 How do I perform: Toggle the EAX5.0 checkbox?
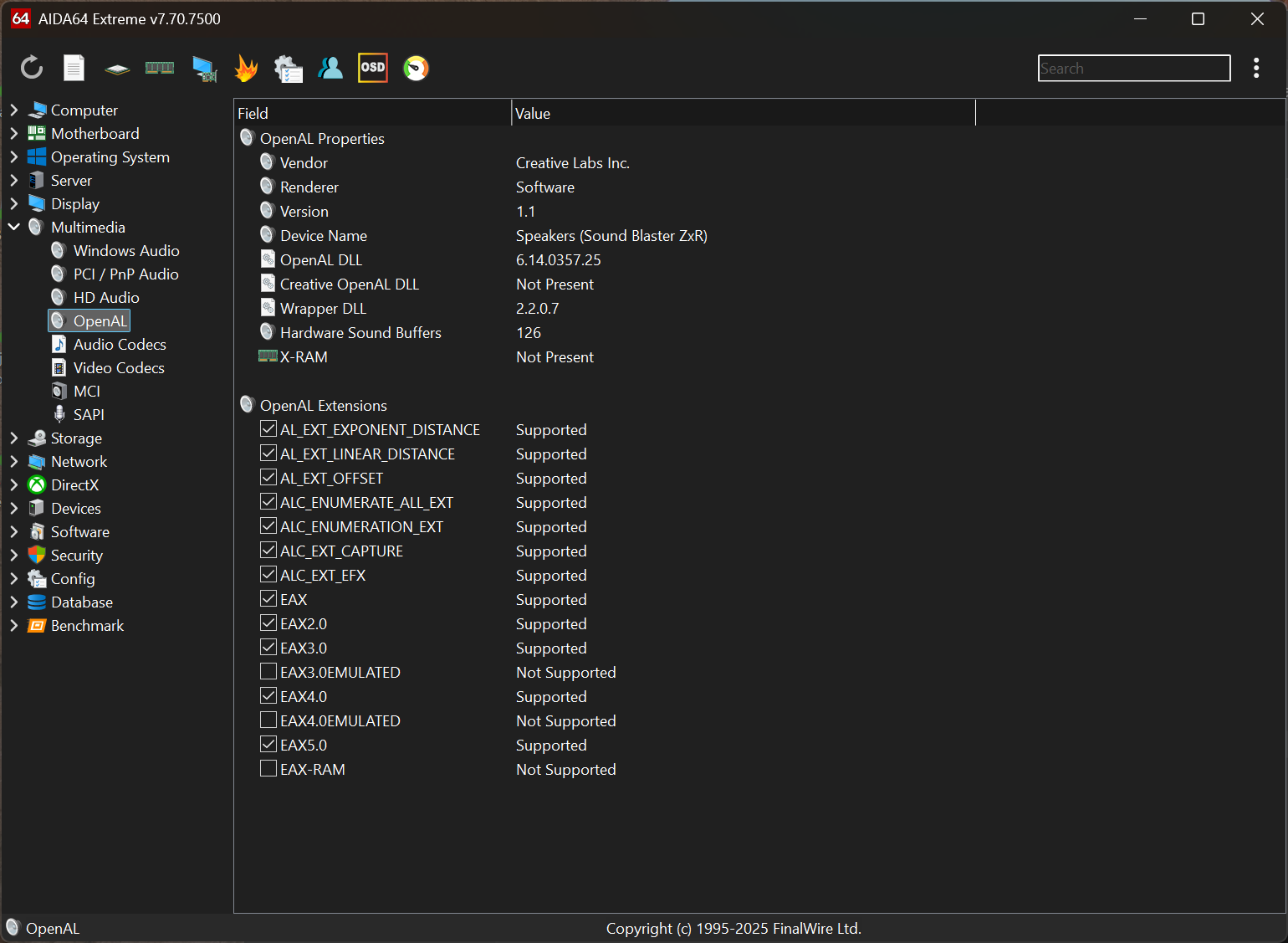[268, 745]
